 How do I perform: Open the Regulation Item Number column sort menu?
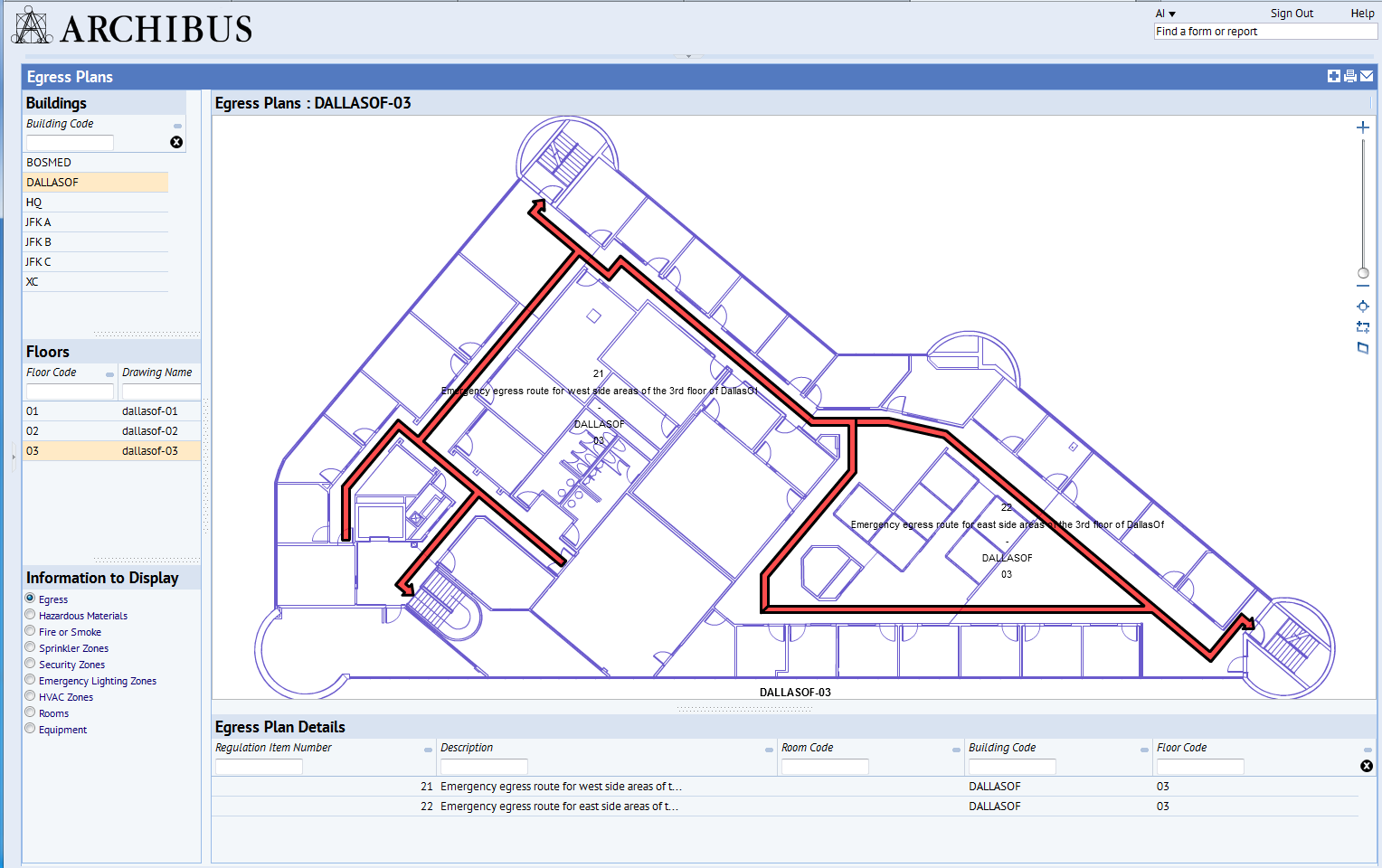428,750
